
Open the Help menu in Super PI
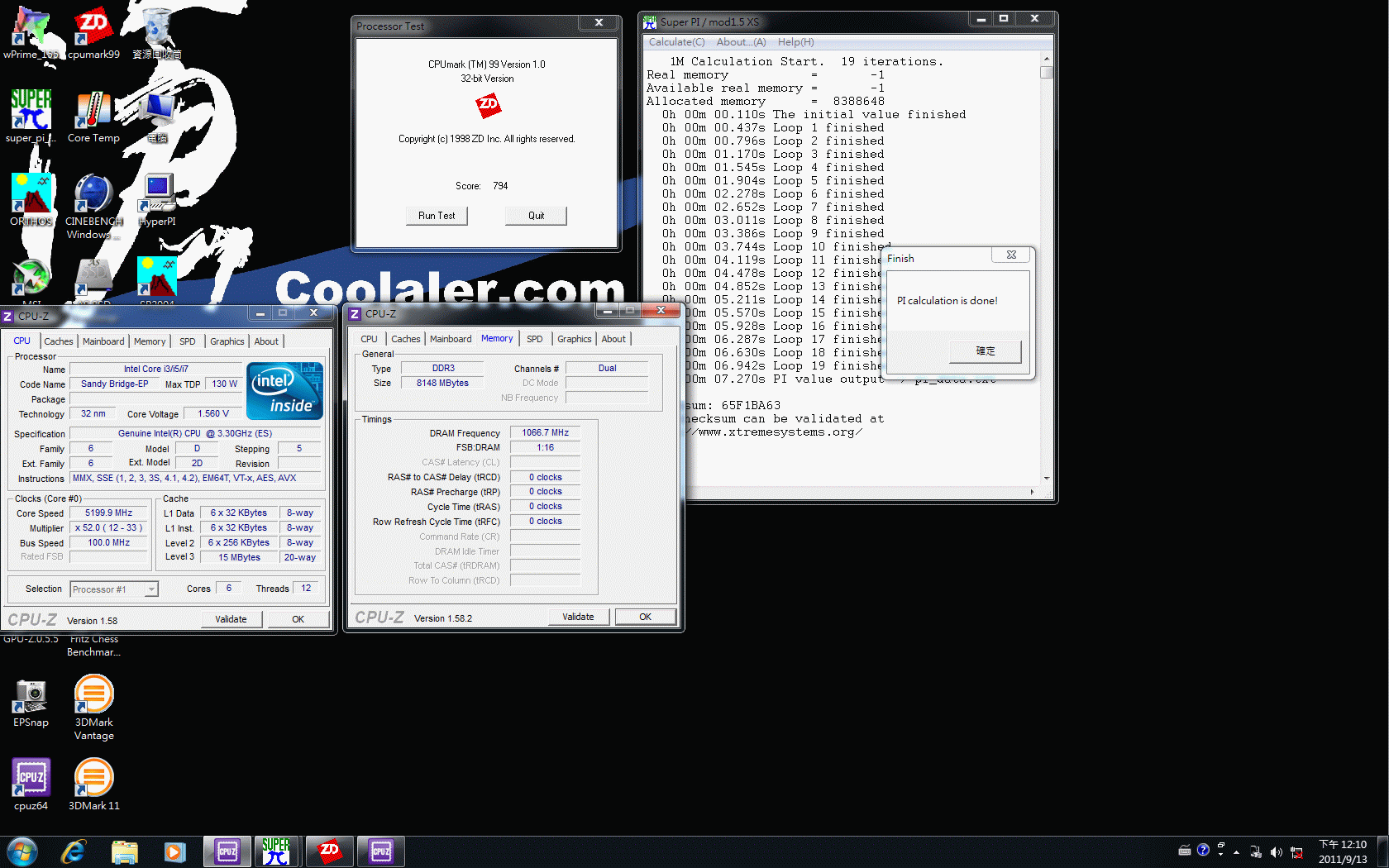pyautogui.click(x=795, y=42)
